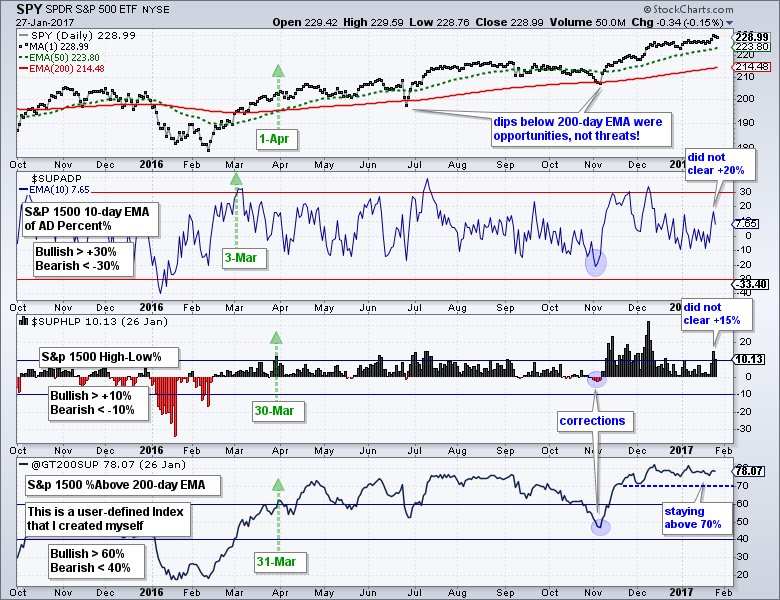Click the blue highlight circle on $SUPADP November low
This screenshot has height=600, width=780.
[x=595, y=263]
